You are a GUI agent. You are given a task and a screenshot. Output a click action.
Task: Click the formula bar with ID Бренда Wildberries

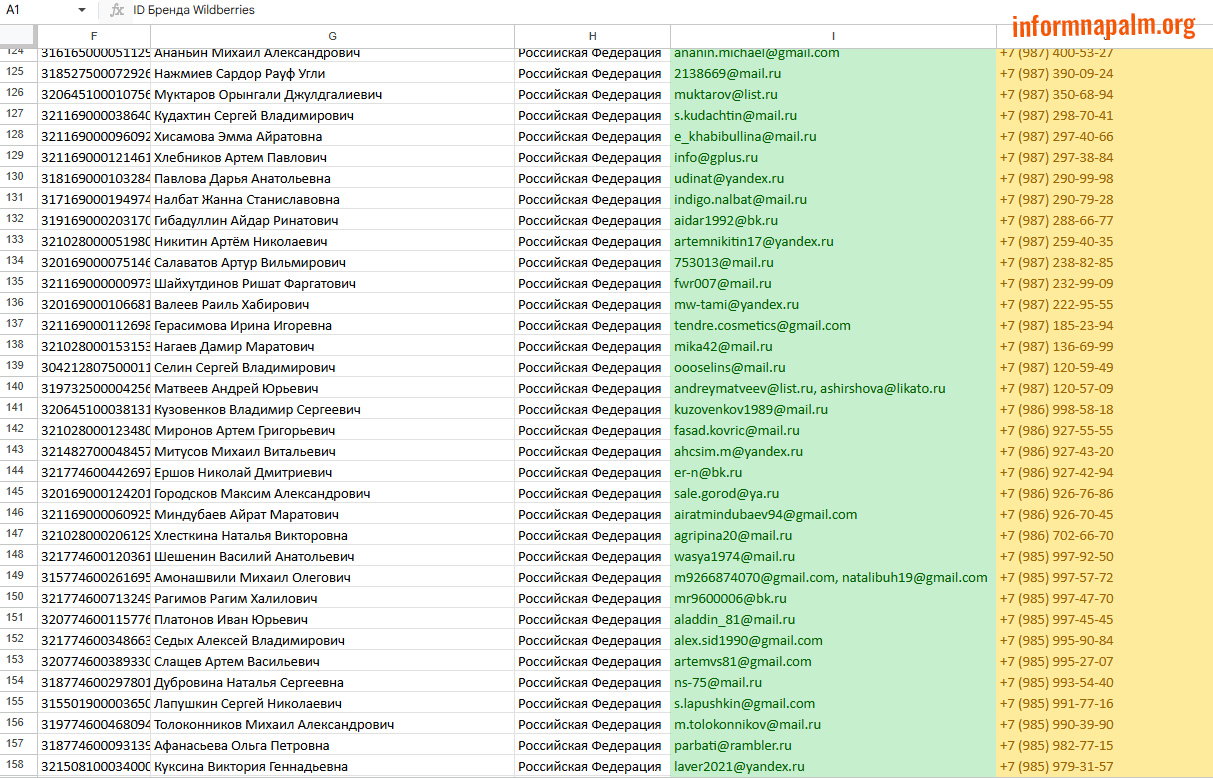tap(194, 10)
